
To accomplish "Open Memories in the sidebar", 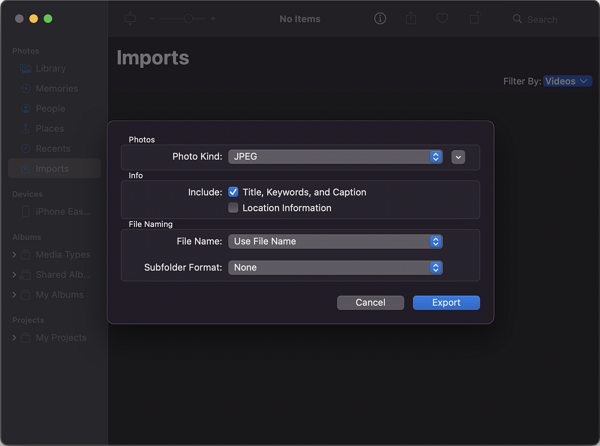I will [56, 88].
